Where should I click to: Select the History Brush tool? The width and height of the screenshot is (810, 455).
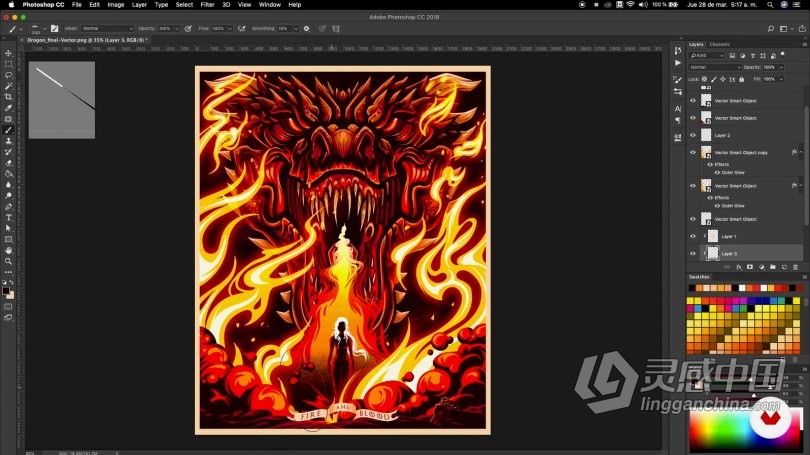[8, 152]
